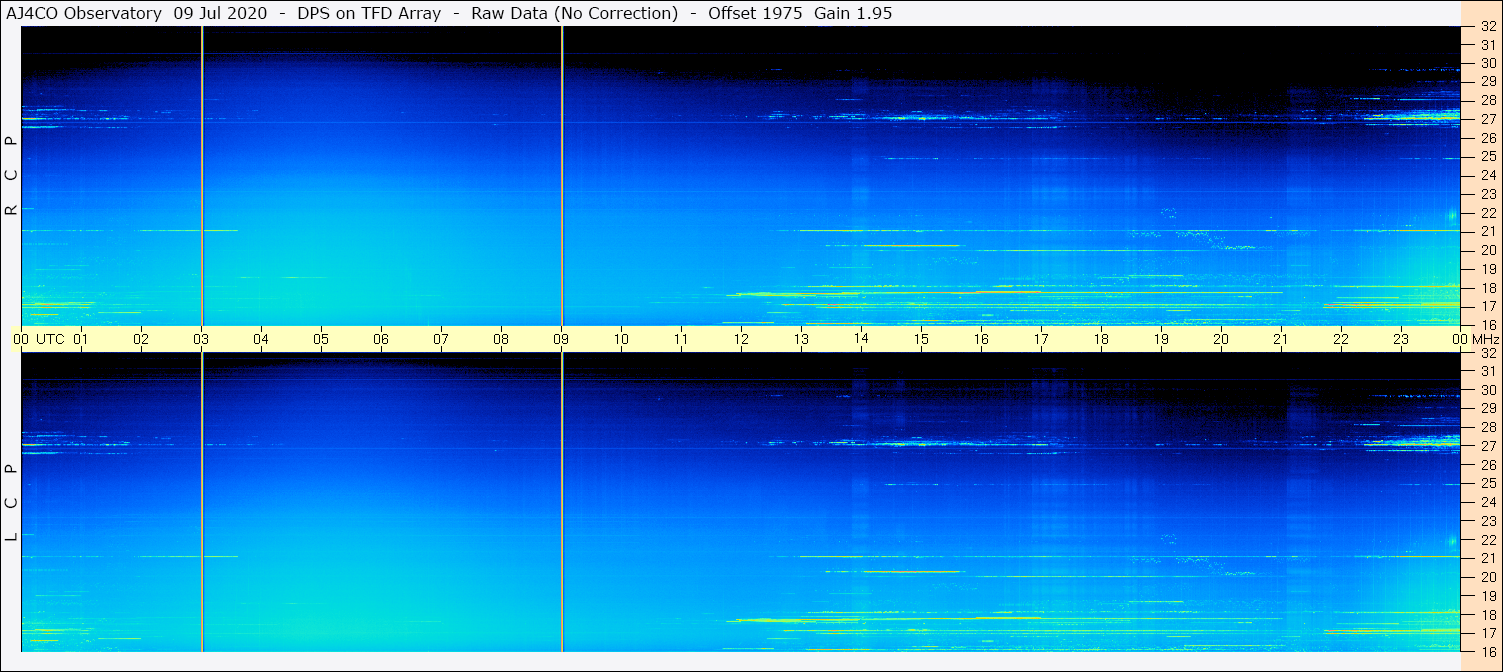Click the 25 MHz tick of RCP scale
The width and height of the screenshot is (1503, 672).
pos(1488,157)
